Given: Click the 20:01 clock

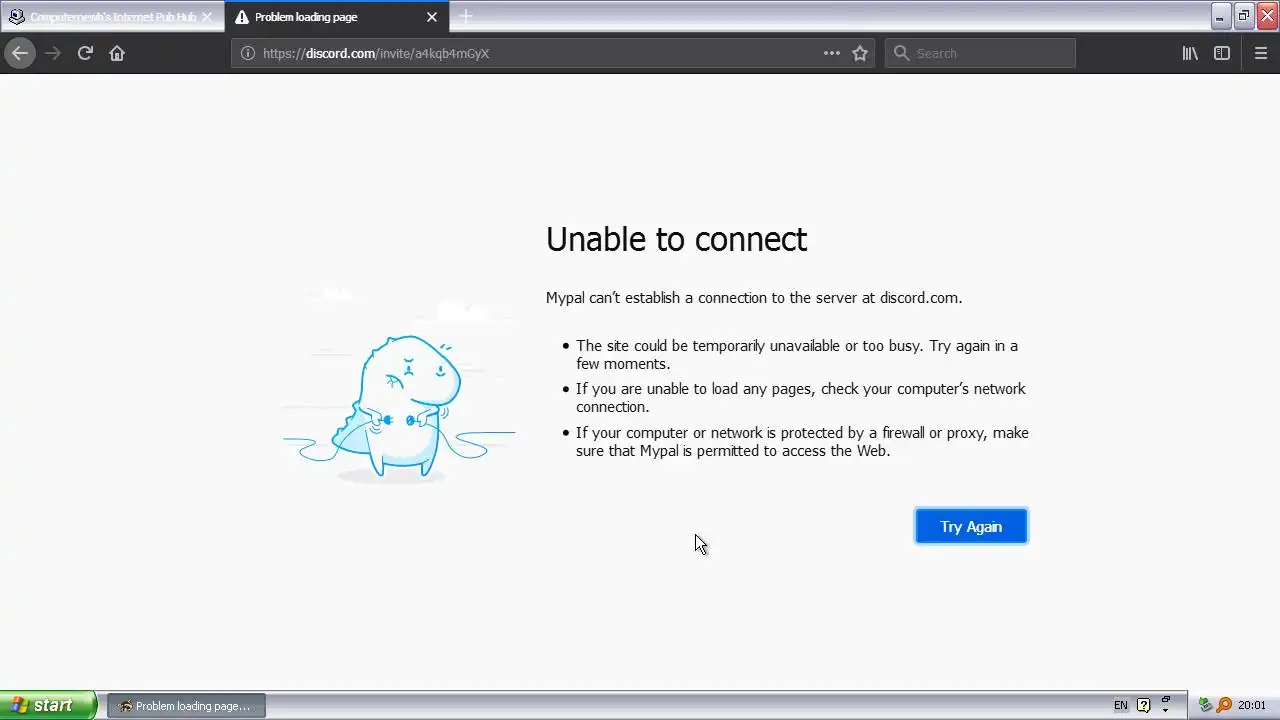Looking at the screenshot, I should [x=1252, y=705].
